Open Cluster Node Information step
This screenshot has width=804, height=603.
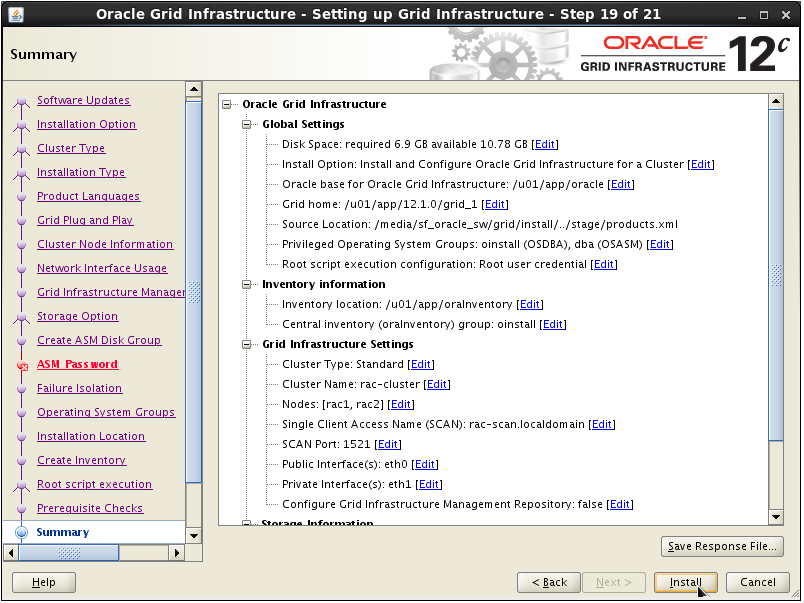(x=105, y=245)
